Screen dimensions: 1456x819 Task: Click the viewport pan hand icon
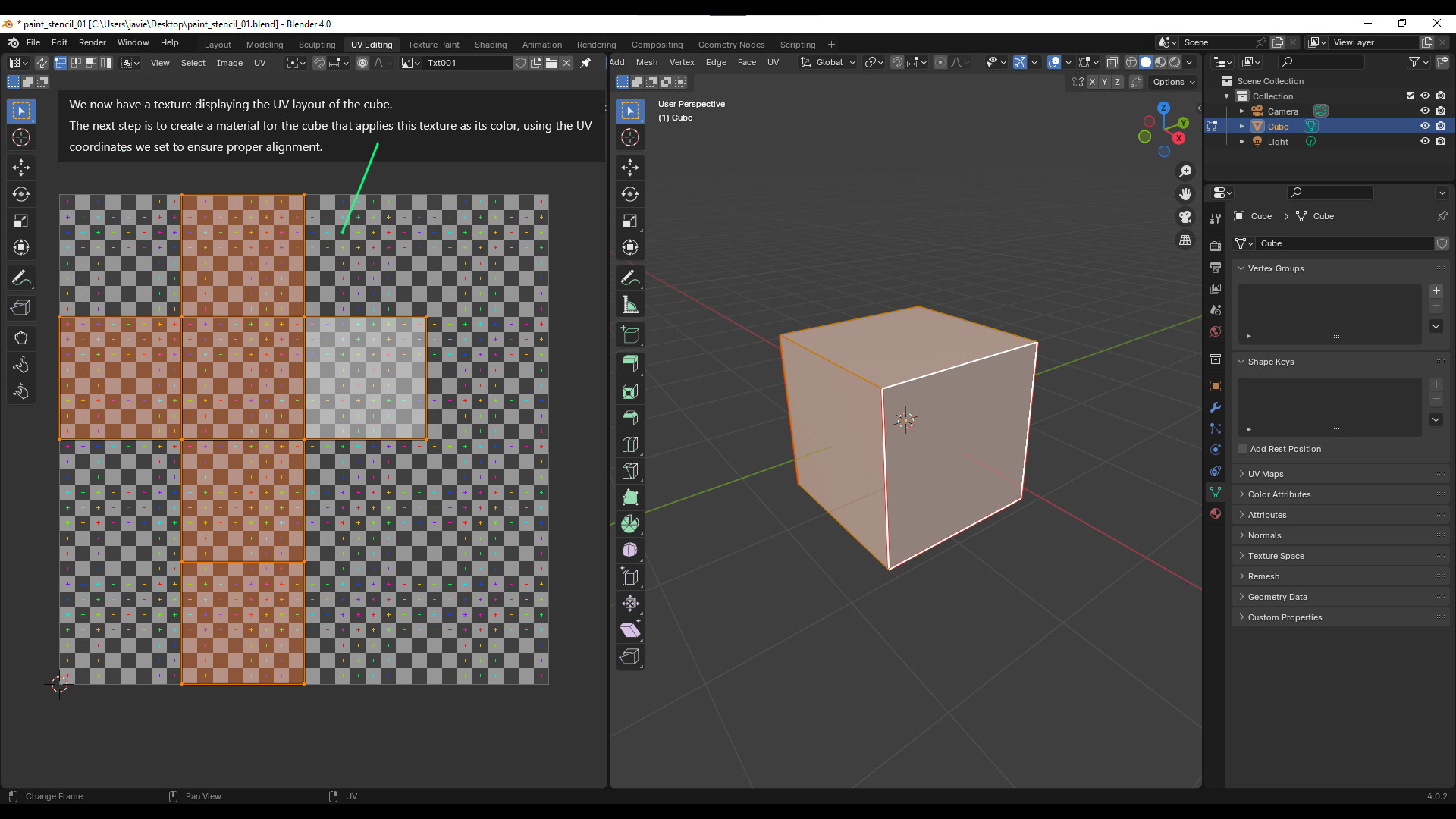[1185, 194]
